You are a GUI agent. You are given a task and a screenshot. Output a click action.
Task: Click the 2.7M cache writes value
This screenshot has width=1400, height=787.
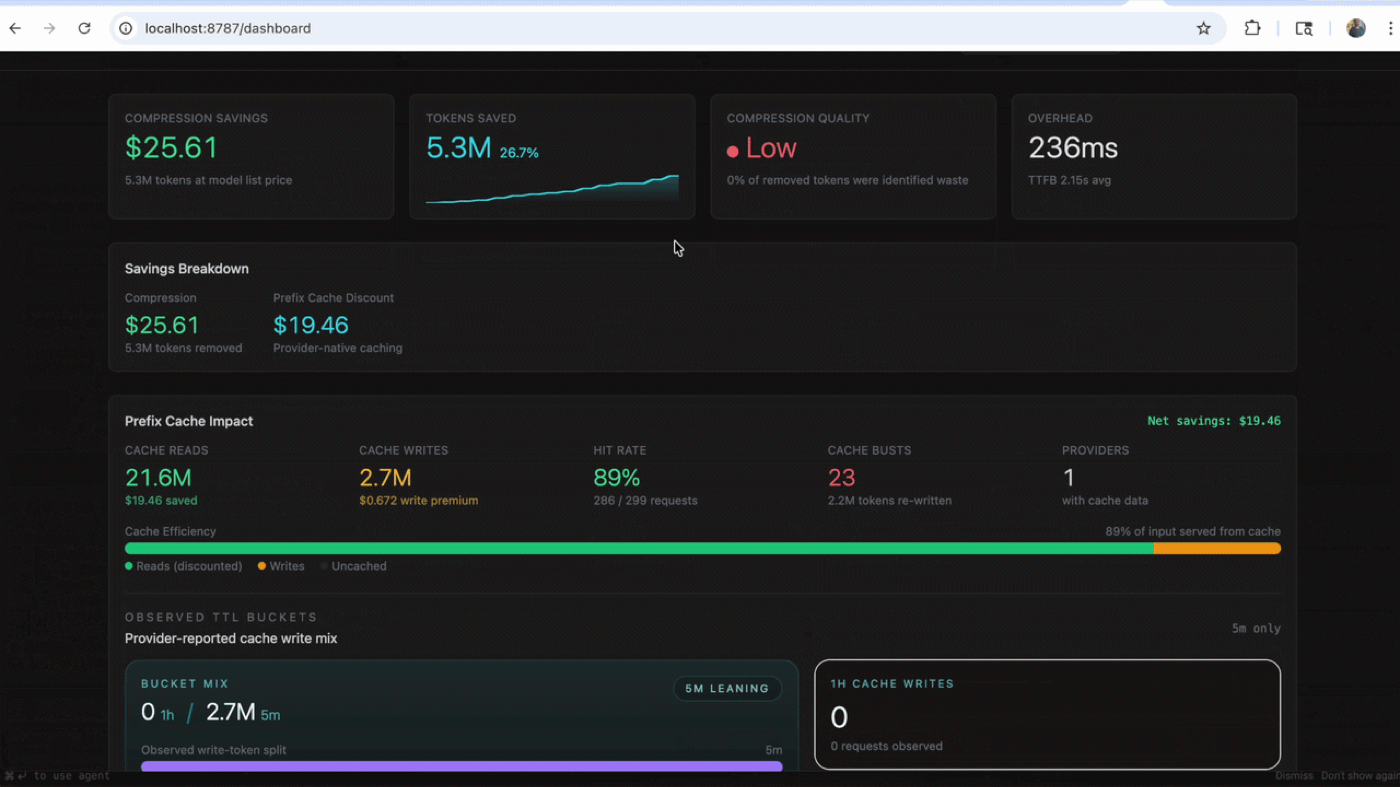click(x=385, y=478)
